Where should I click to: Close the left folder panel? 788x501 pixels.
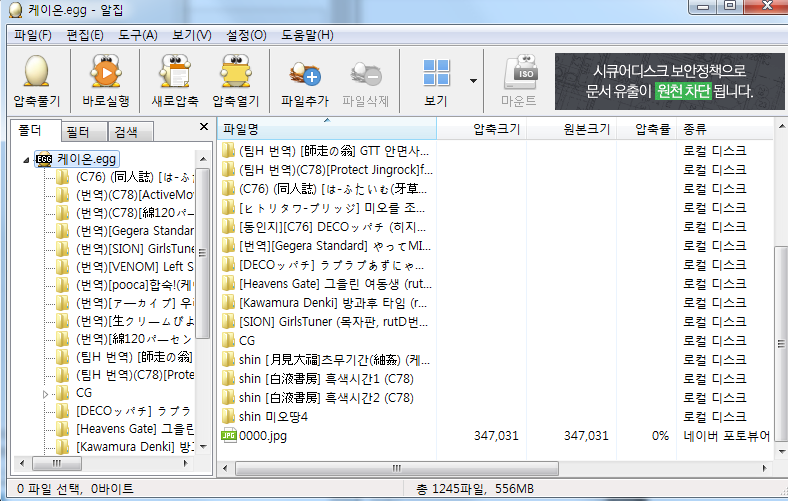point(204,127)
